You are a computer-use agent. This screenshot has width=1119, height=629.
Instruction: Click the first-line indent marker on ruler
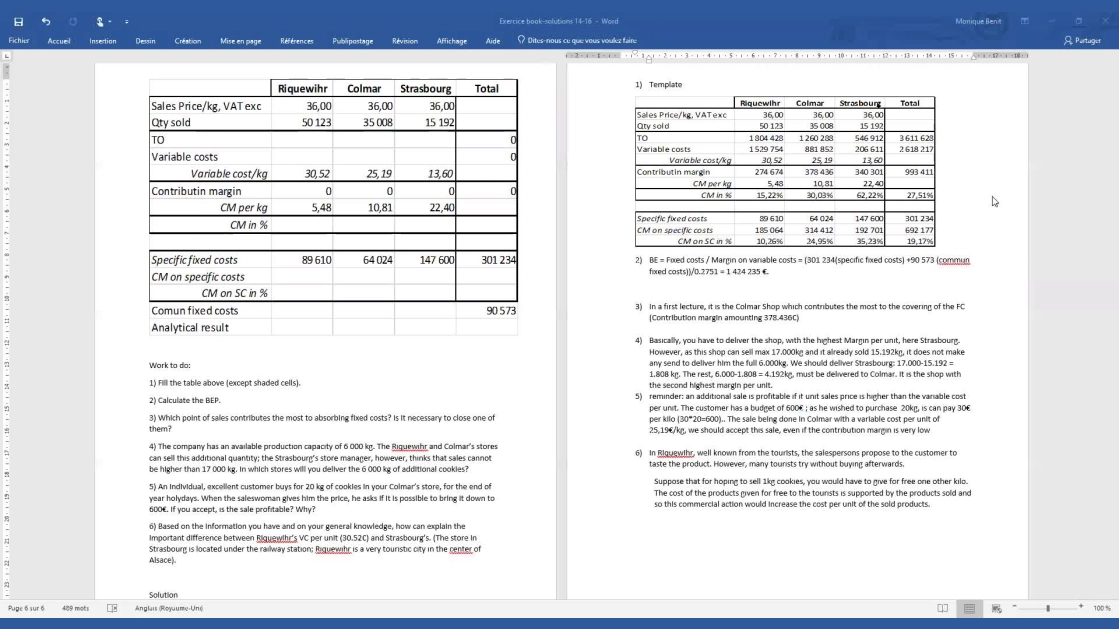point(635,53)
